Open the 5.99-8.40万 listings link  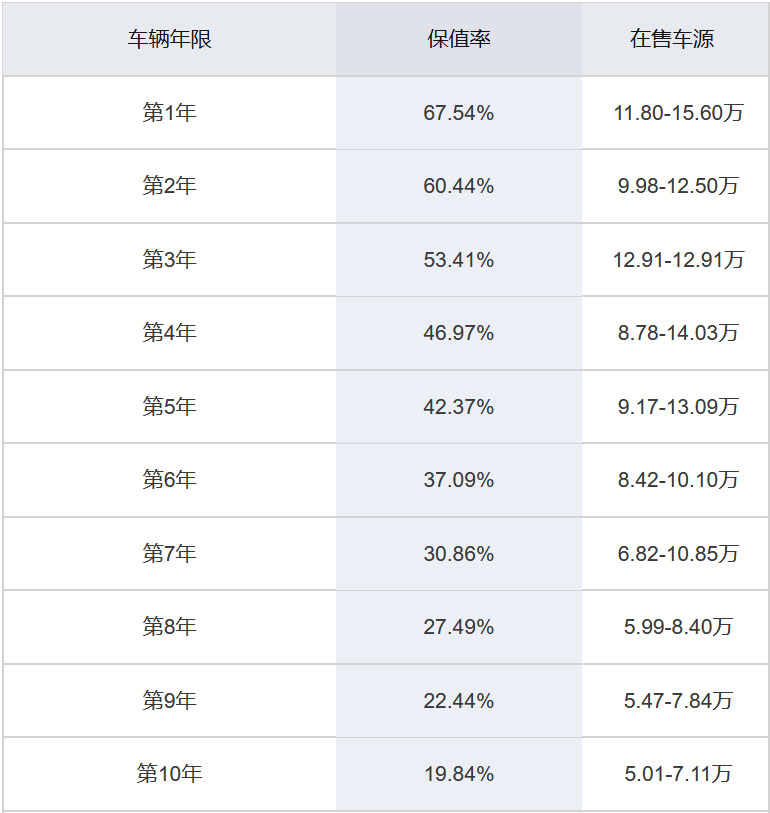point(678,627)
